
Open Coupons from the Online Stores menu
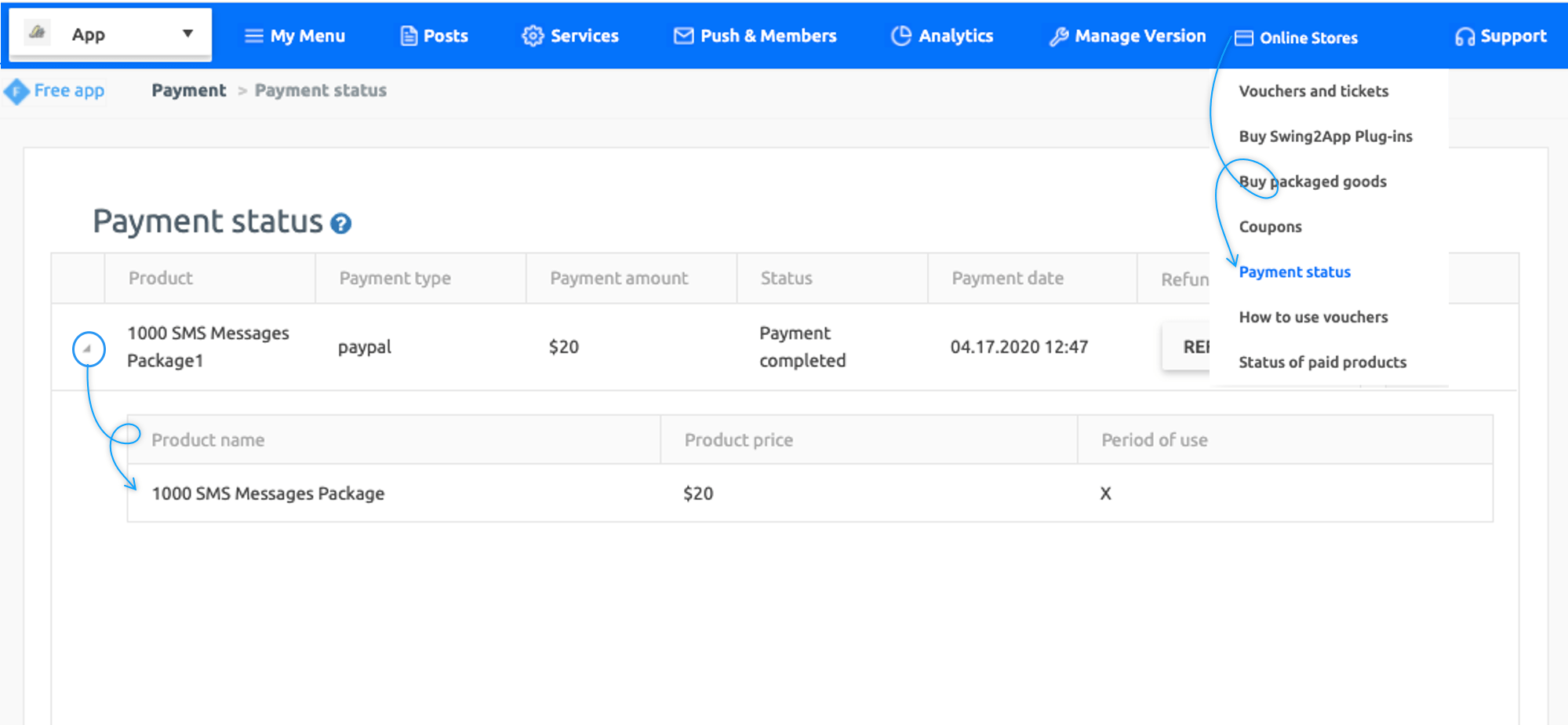point(1270,227)
